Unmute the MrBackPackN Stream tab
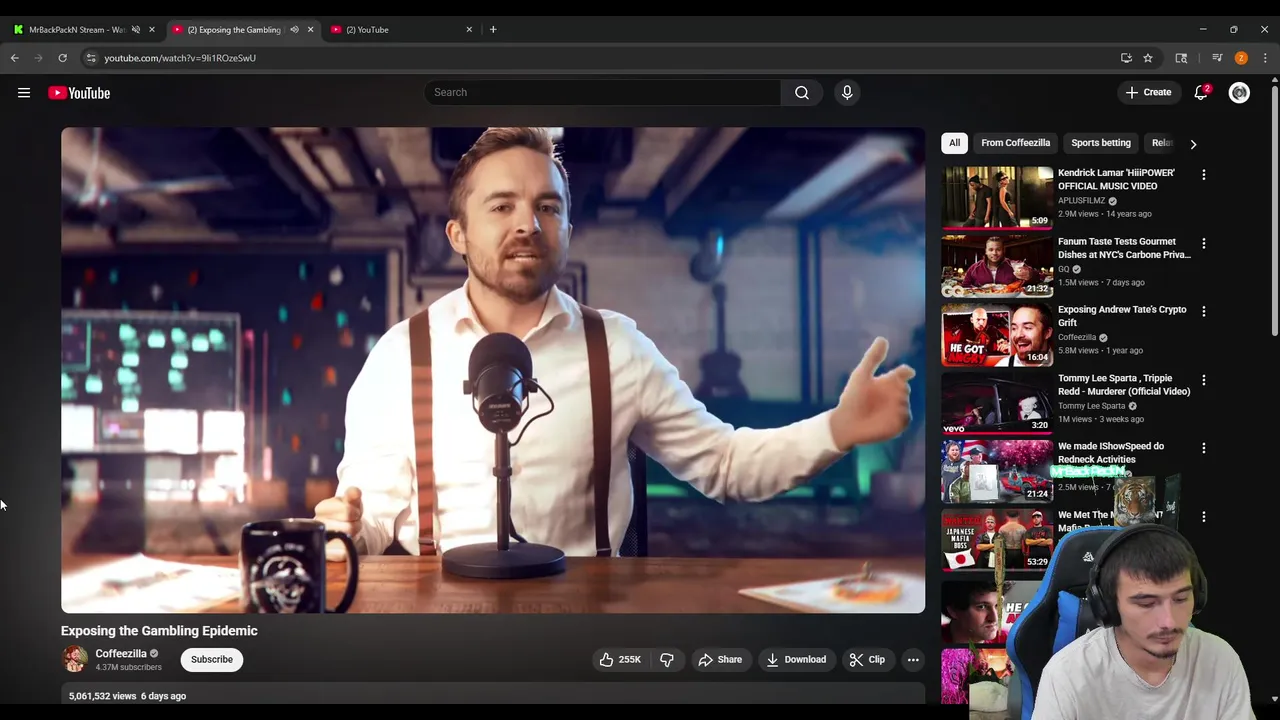1280x720 pixels. 136,30
